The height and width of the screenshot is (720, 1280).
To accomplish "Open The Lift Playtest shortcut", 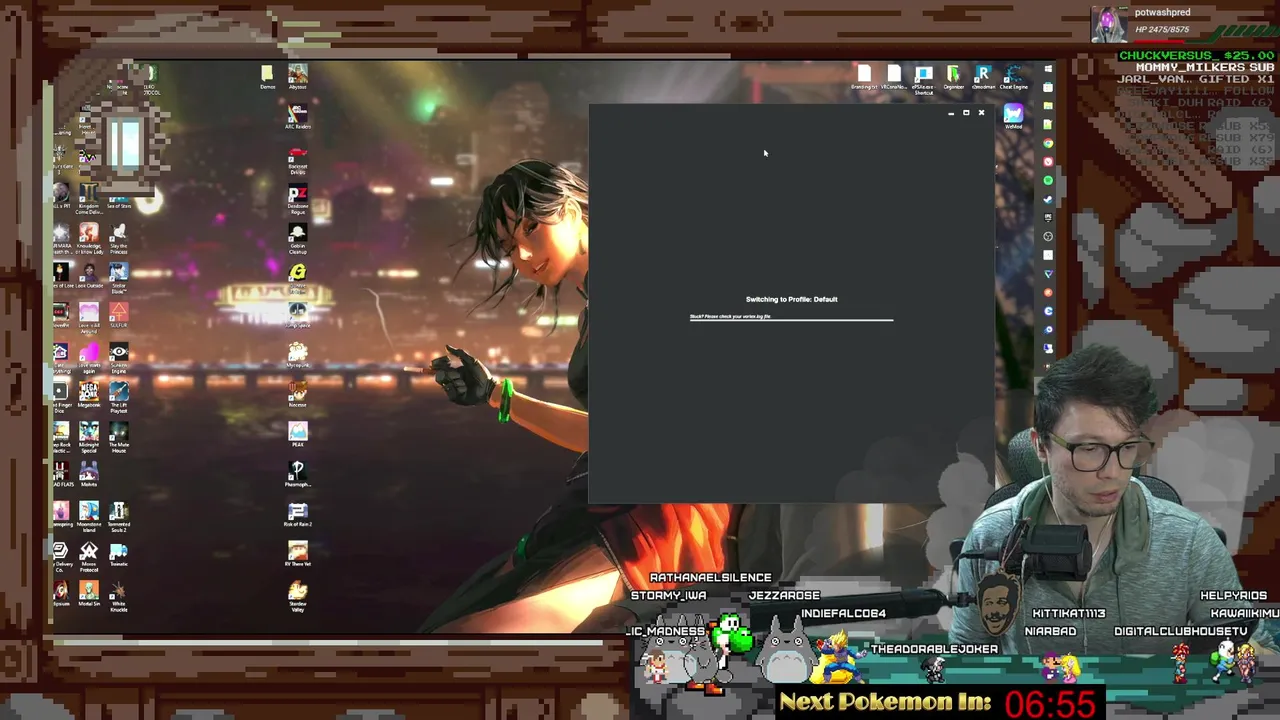I will (x=119, y=397).
